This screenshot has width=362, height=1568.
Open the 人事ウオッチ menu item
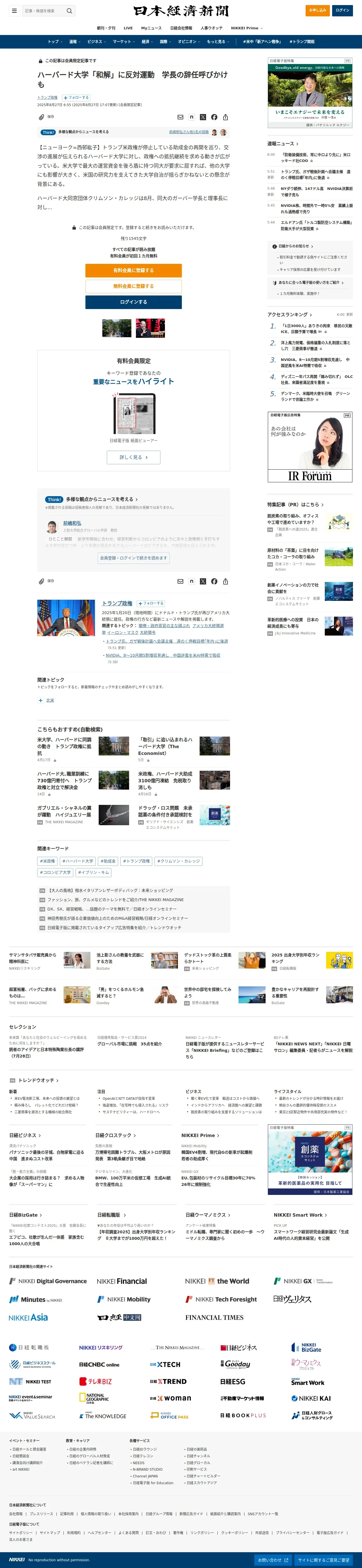point(212,28)
